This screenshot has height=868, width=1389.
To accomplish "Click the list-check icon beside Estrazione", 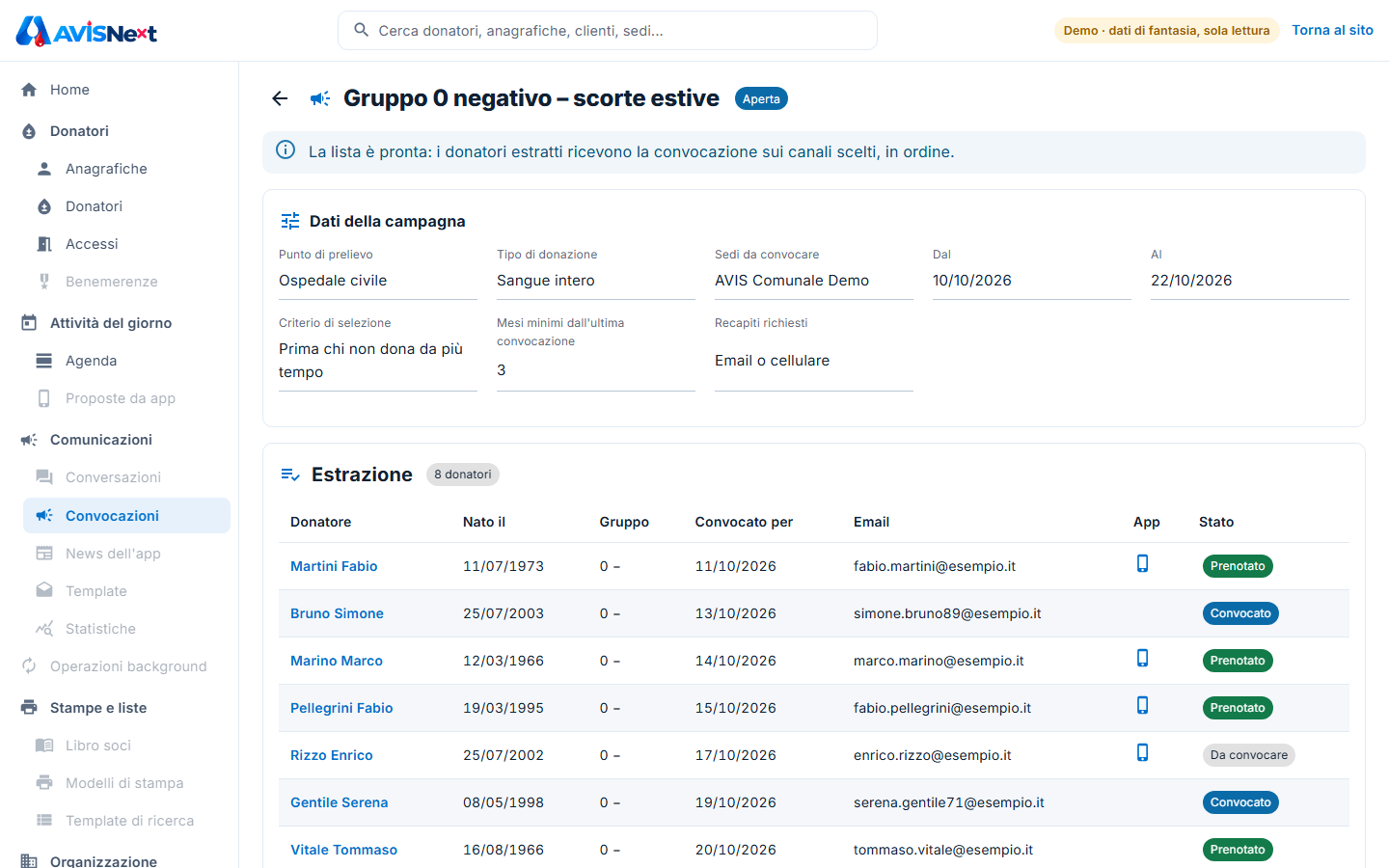I will tap(290, 475).
